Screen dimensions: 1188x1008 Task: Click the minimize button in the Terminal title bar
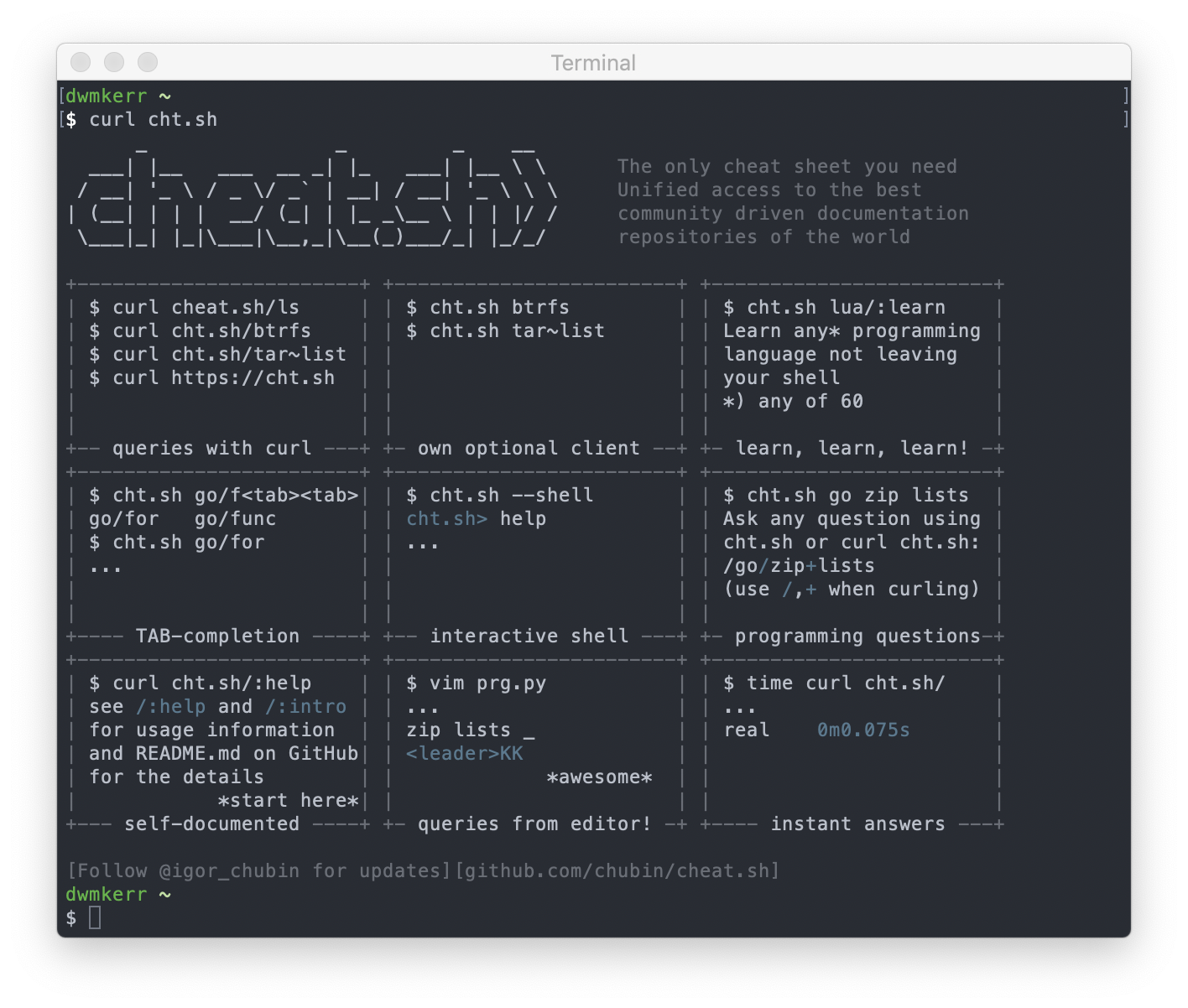[x=114, y=62]
